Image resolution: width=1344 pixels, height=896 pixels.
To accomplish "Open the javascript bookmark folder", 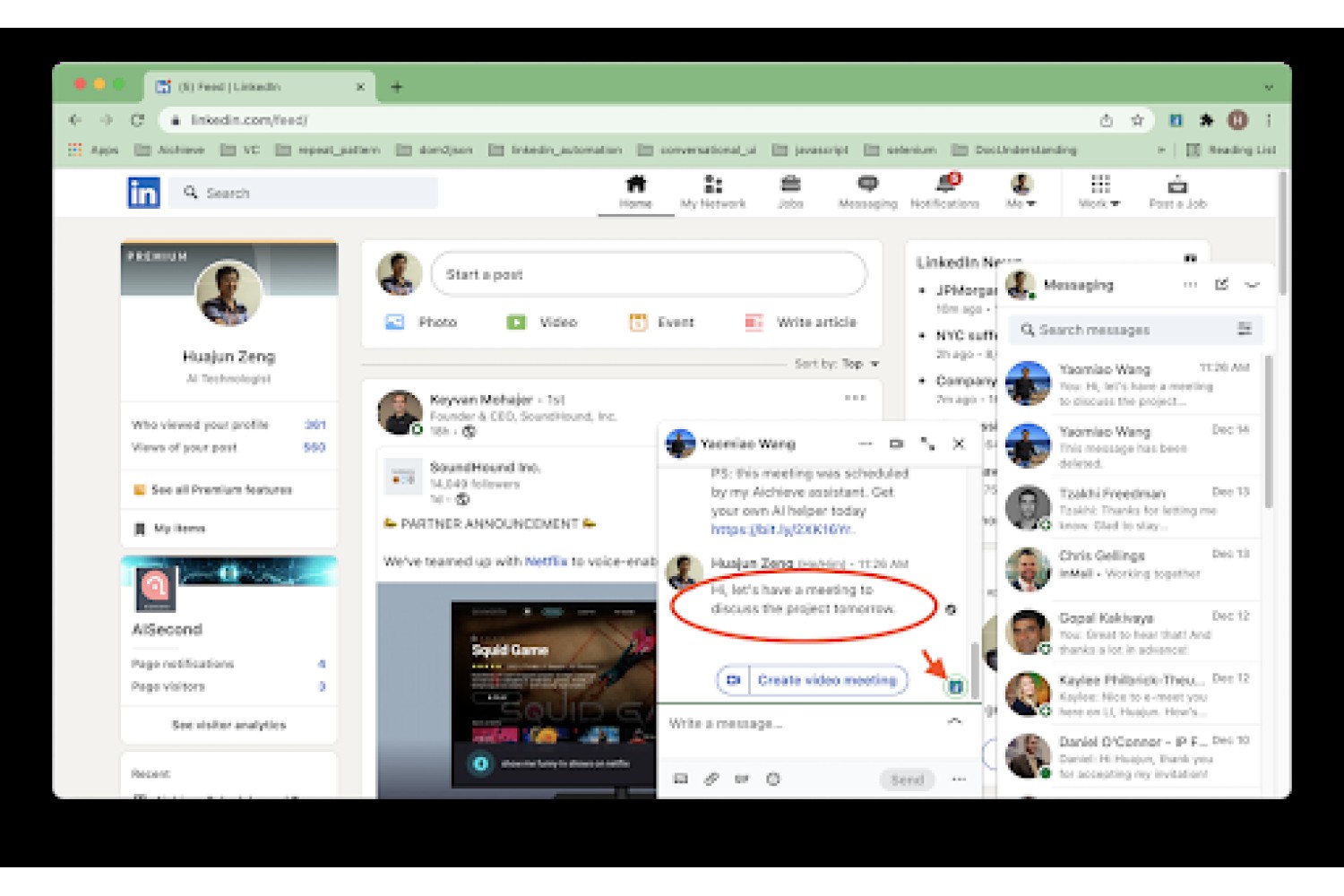I will click(x=810, y=150).
